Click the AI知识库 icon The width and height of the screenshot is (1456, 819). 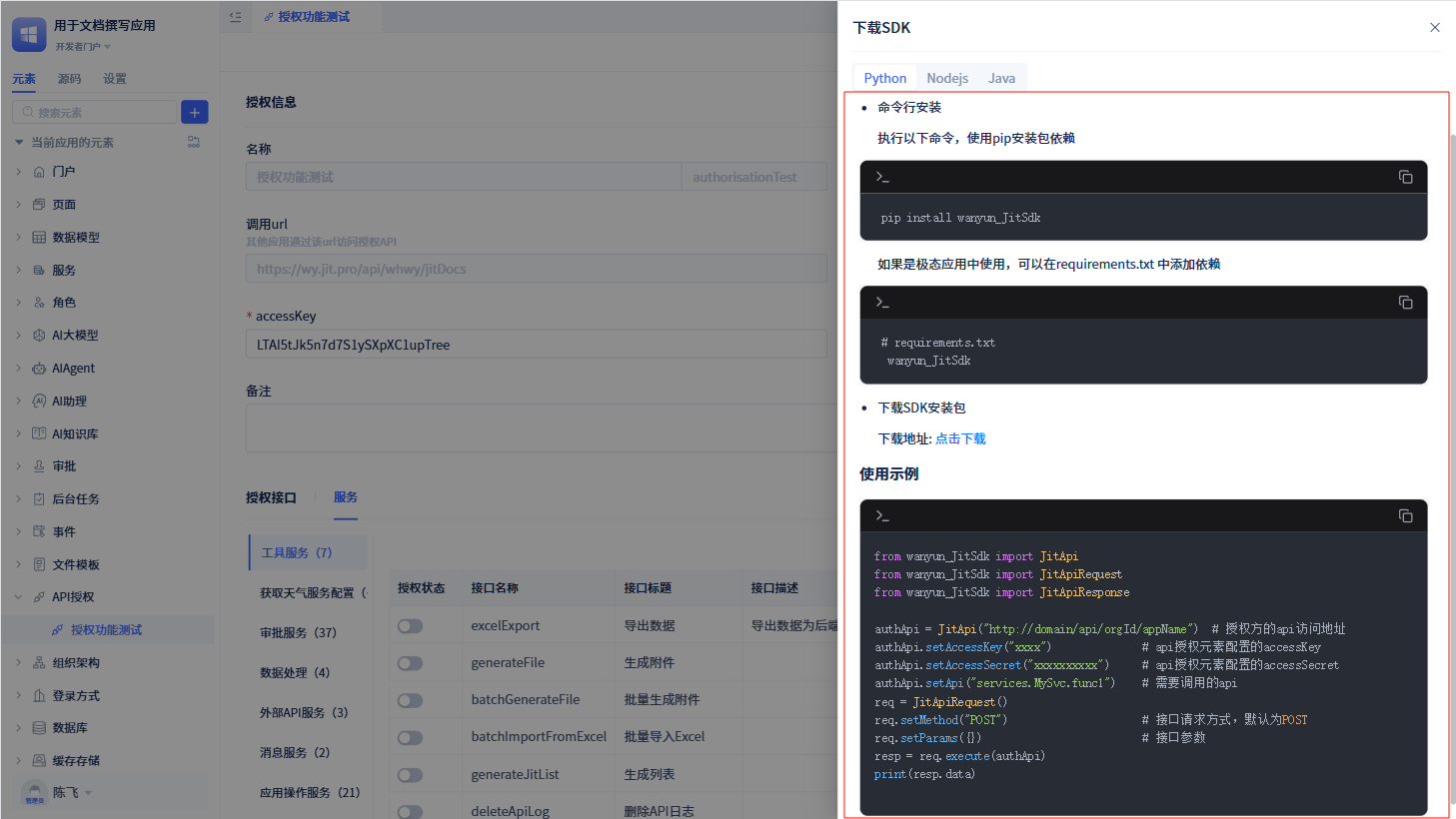(39, 434)
